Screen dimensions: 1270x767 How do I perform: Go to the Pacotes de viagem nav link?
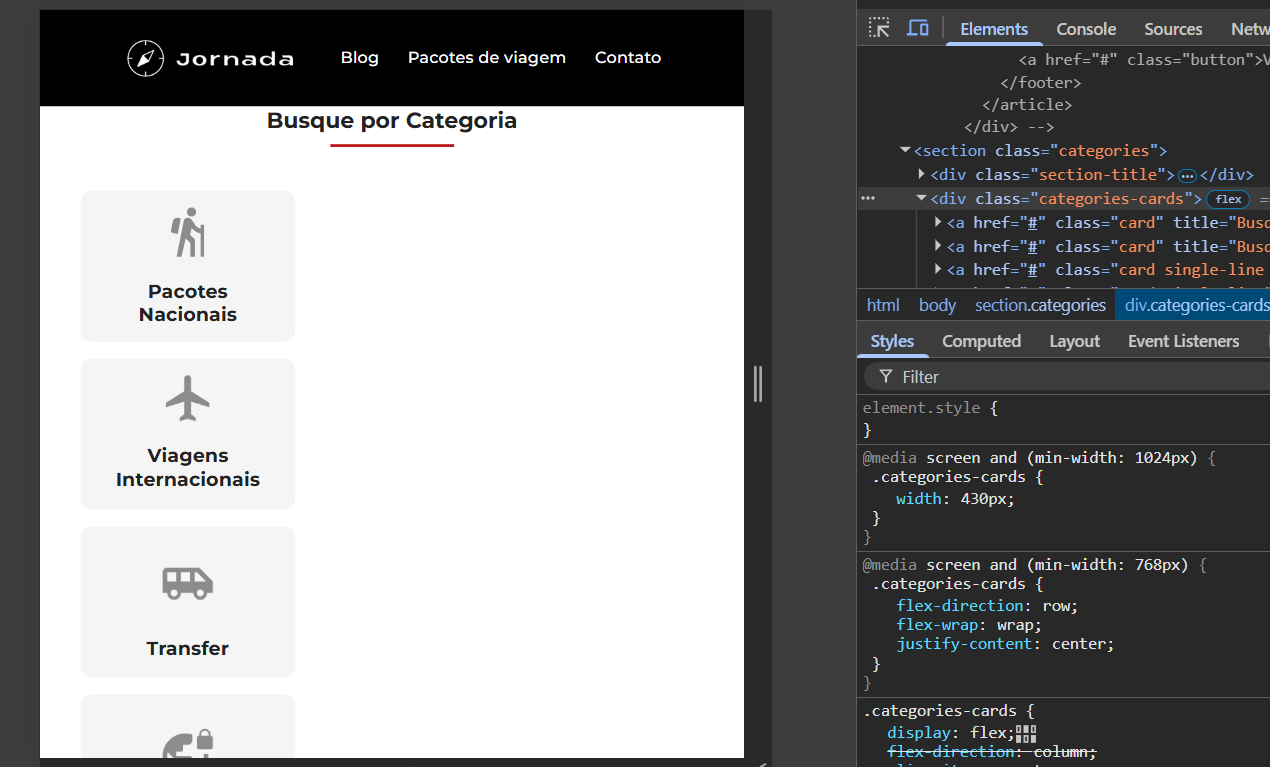[x=487, y=58]
